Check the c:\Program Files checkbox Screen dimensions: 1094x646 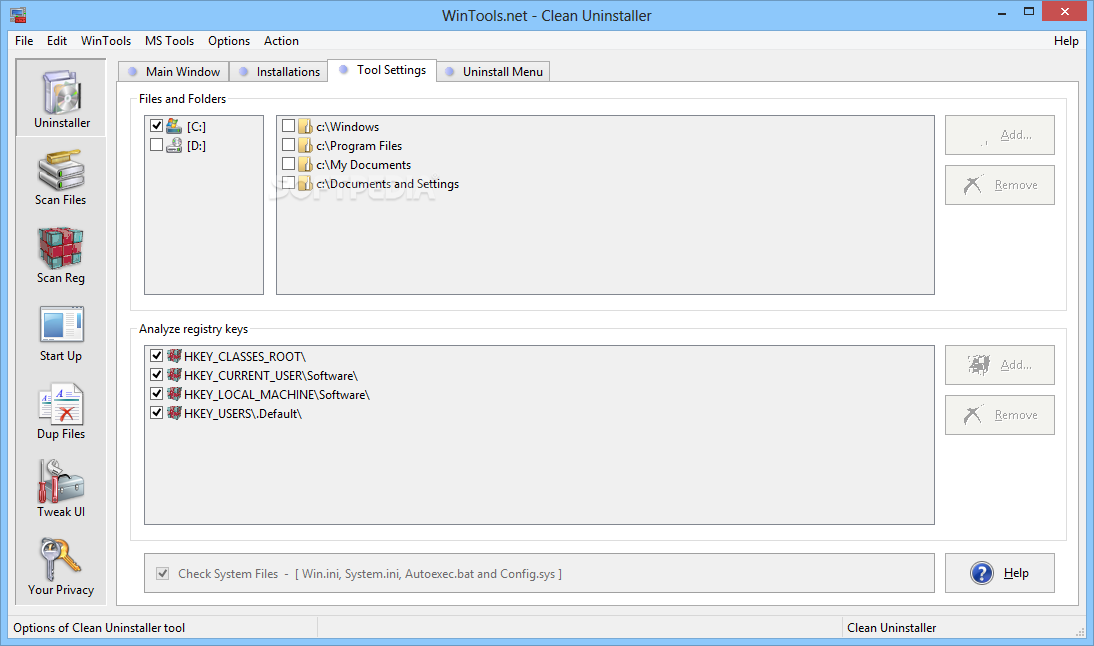[288, 144]
